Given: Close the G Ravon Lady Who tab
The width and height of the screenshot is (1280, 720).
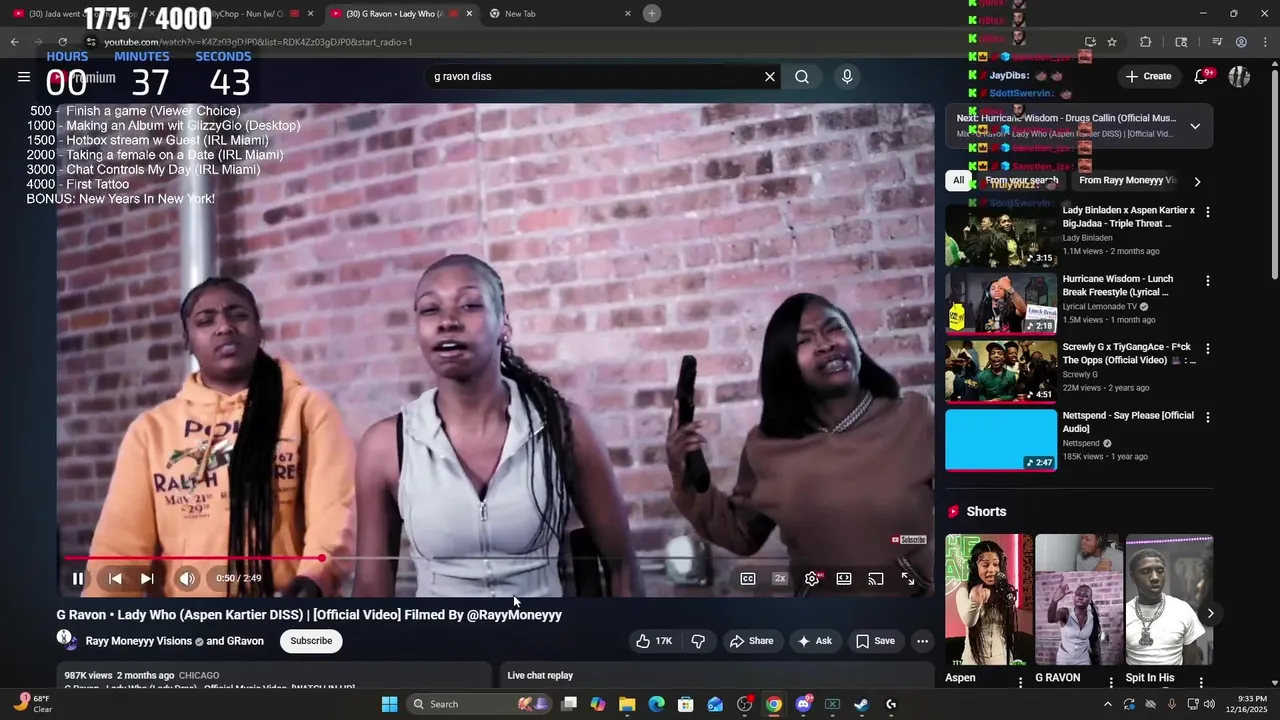Looking at the screenshot, I should pos(469,13).
